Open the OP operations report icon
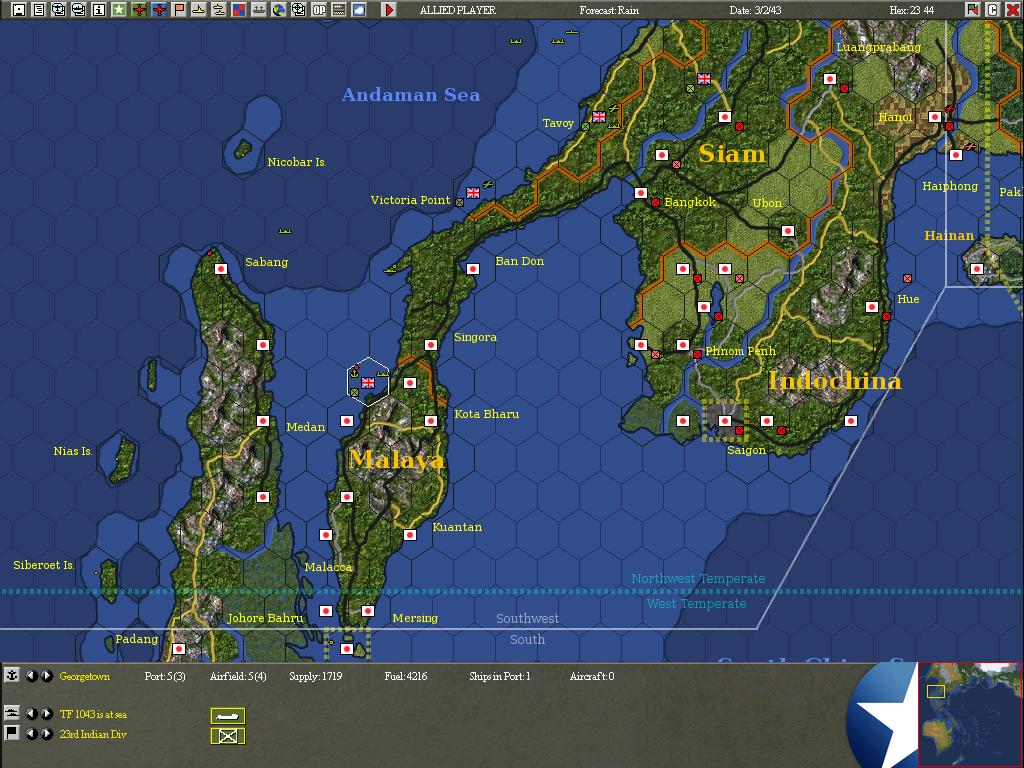Viewport: 1024px width, 768px height. (319, 10)
